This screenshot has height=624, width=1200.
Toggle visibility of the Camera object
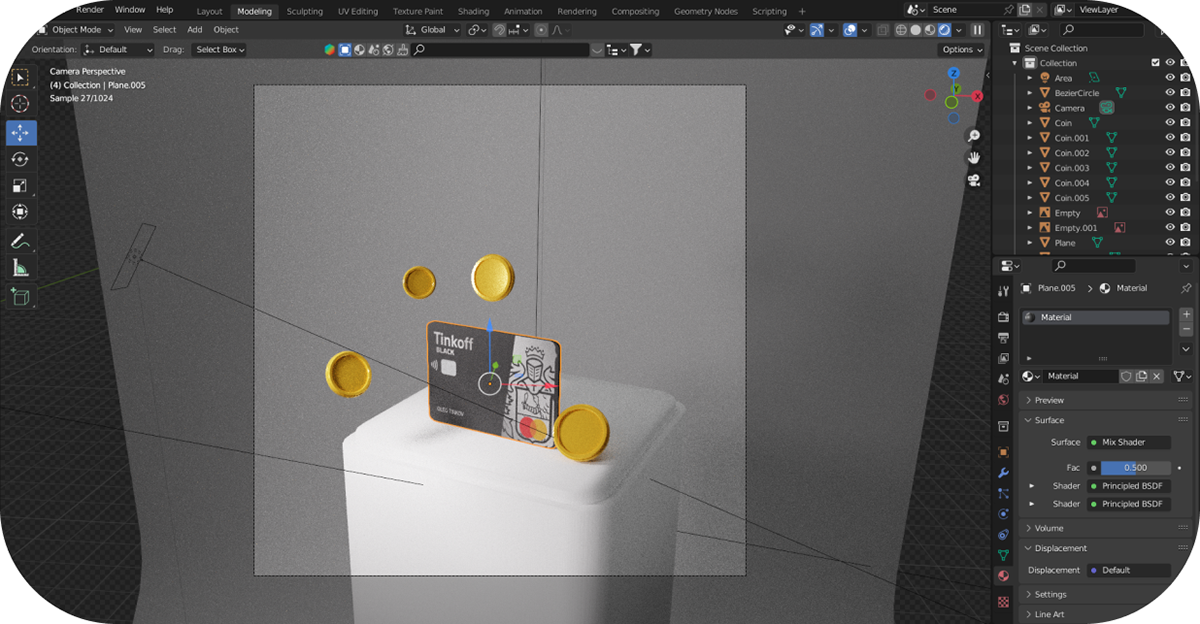pos(1169,107)
